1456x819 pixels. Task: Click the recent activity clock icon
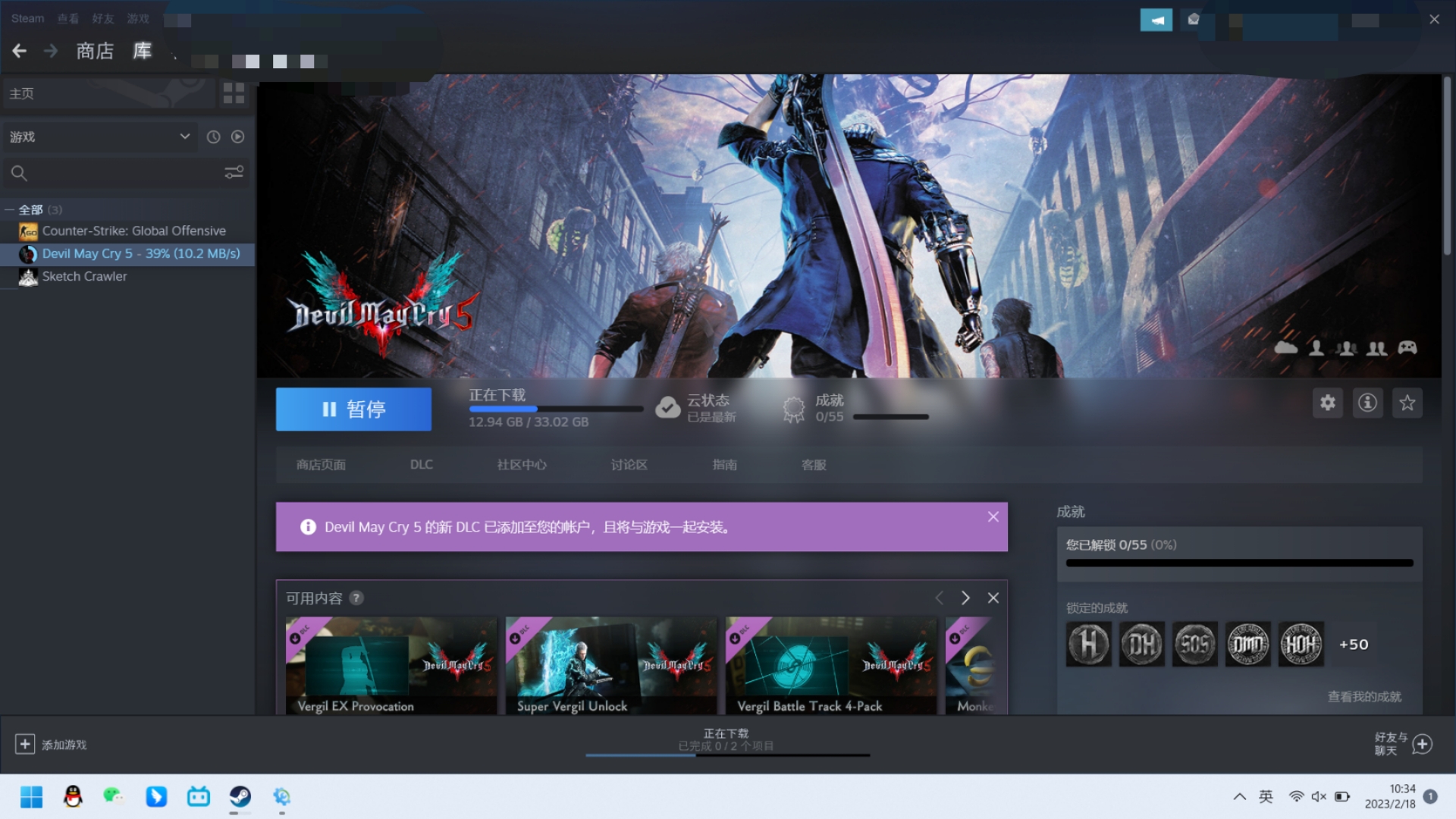[214, 136]
